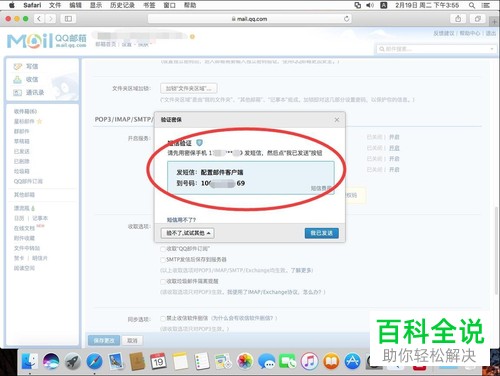Open the 通讯录 contacts icon in sidebar
Image resolution: width=500 pixels, height=376 pixels.
click(x=17, y=92)
